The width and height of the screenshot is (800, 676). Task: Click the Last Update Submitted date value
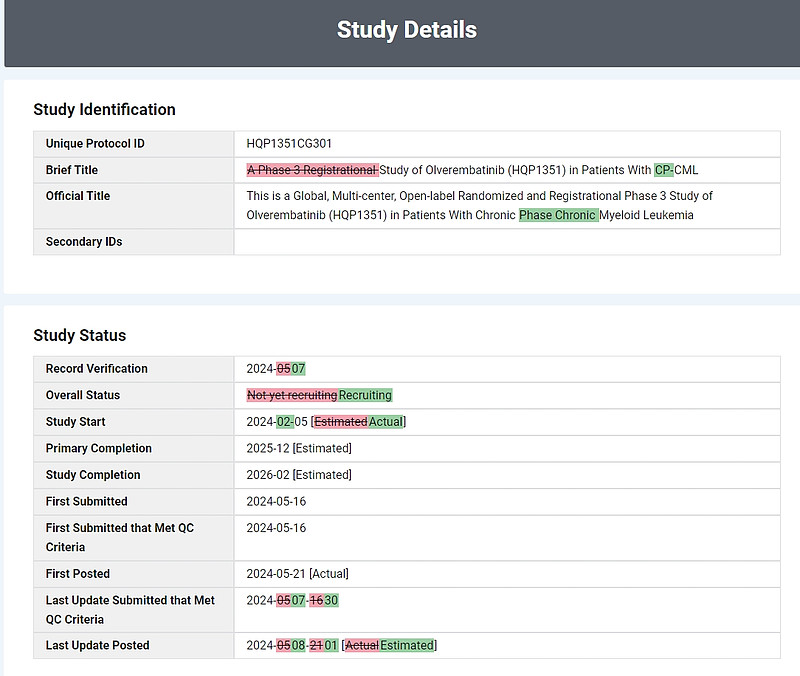point(292,600)
